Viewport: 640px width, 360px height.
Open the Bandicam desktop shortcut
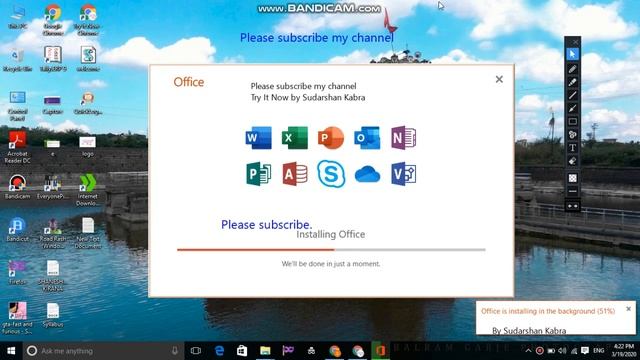[x=17, y=187]
